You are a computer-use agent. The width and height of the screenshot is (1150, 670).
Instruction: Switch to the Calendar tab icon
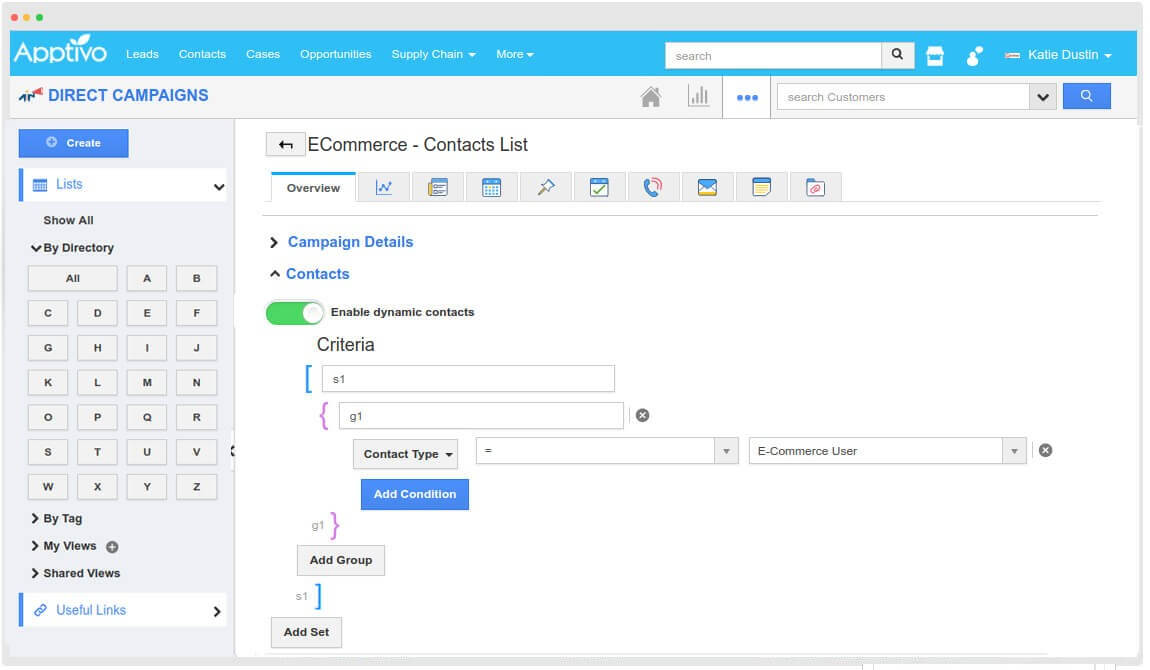[491, 186]
